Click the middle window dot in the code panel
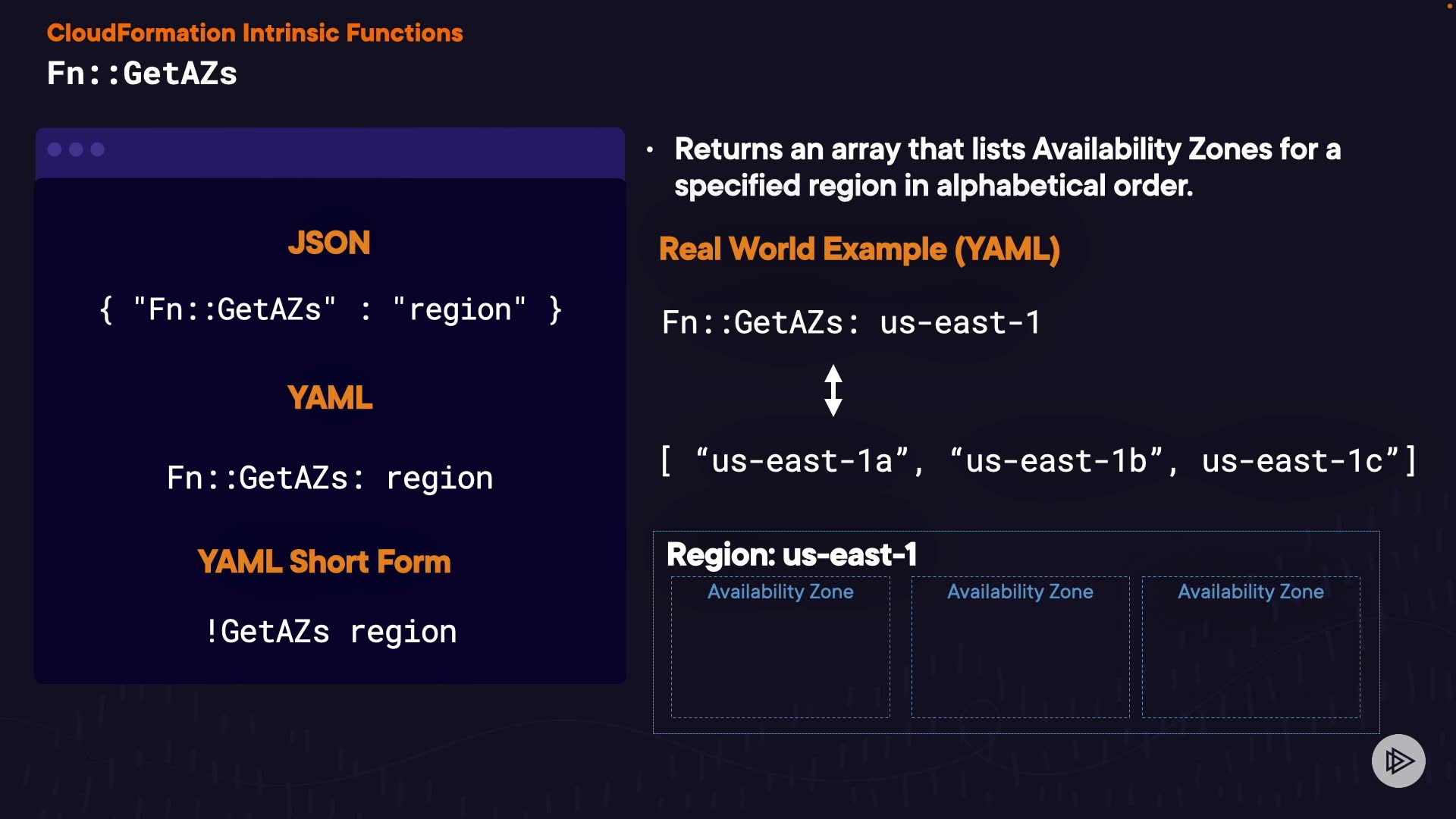The width and height of the screenshot is (1456, 819). coord(76,149)
